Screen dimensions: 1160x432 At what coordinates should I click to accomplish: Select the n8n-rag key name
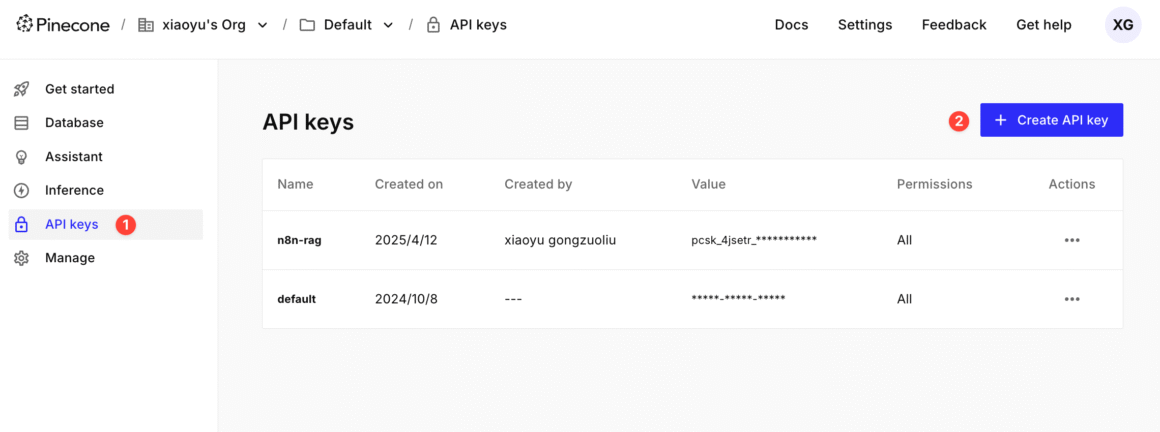[x=299, y=240]
